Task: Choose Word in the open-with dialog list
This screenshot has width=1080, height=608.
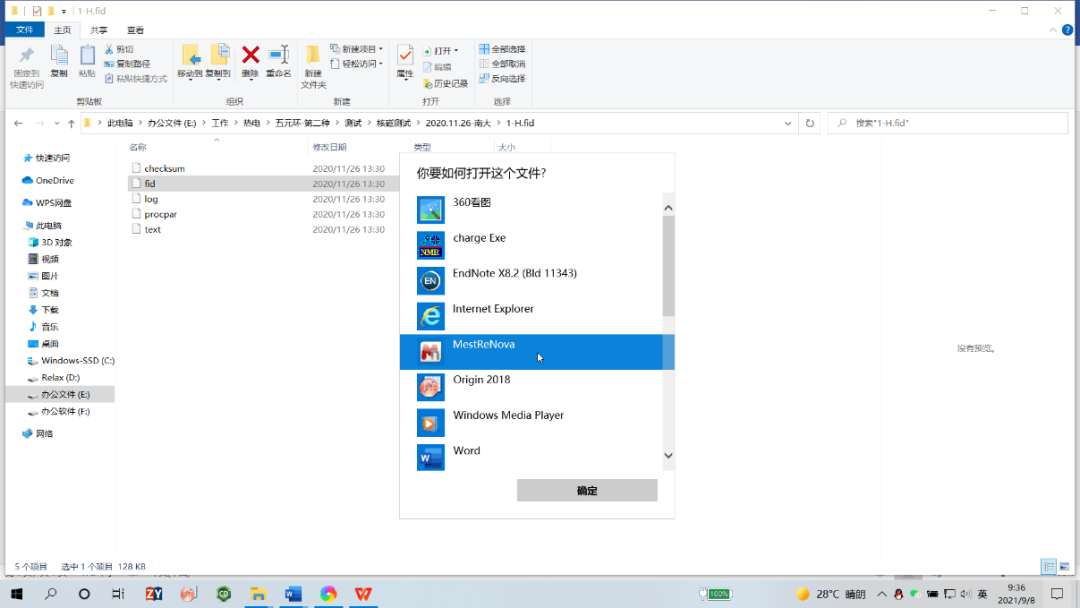Action: coord(531,456)
